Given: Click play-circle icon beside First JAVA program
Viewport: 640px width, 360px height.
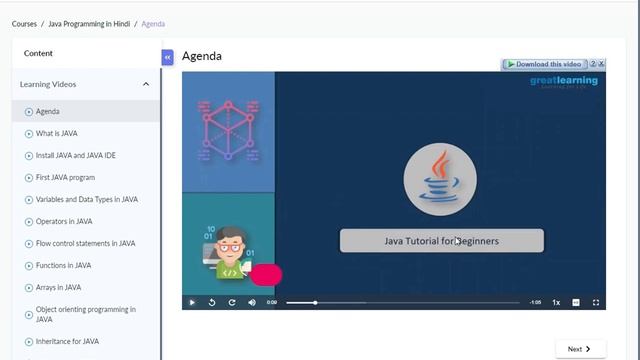Looking at the screenshot, I should [29, 178].
